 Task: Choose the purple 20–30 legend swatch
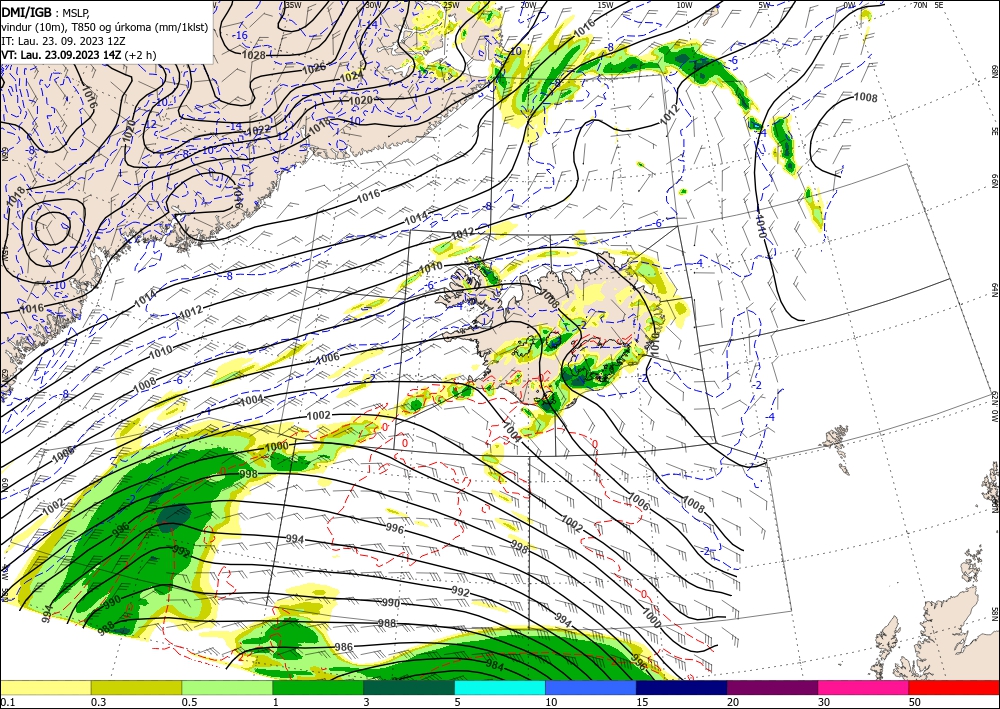772,687
